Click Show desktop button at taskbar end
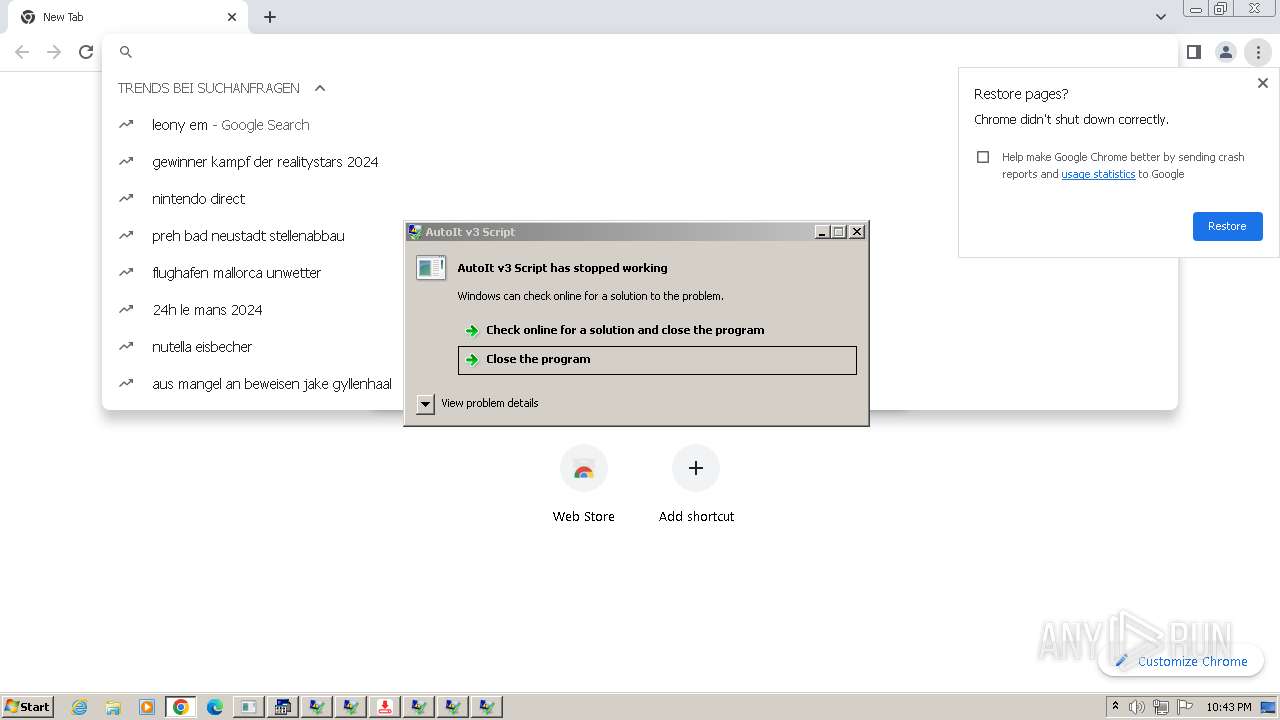 tap(1269, 707)
